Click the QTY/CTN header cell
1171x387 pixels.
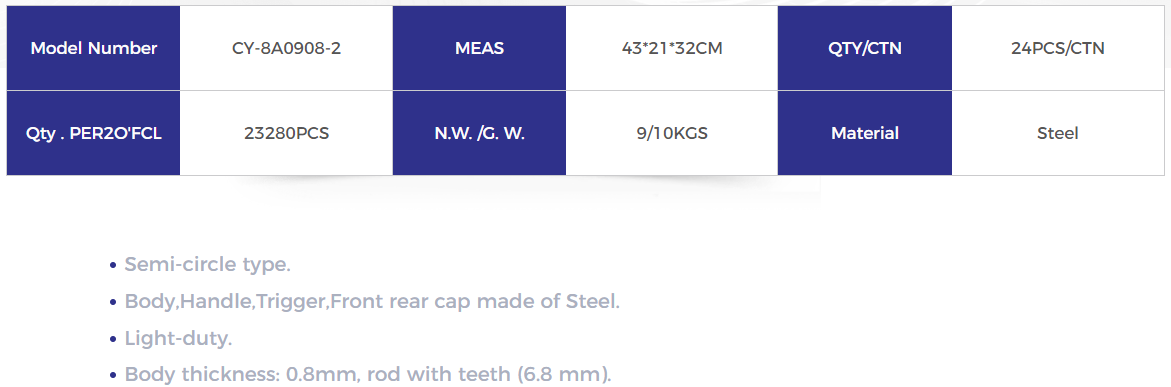865,49
